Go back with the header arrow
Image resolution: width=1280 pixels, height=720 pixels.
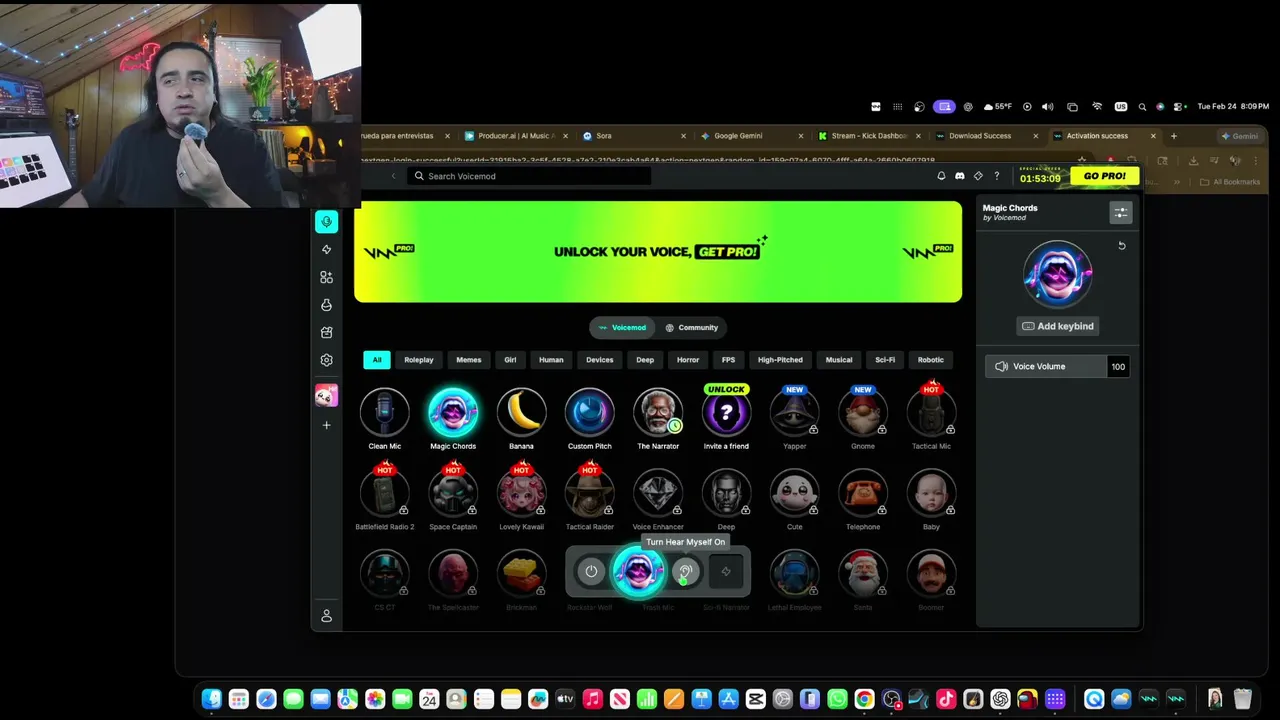tap(393, 176)
